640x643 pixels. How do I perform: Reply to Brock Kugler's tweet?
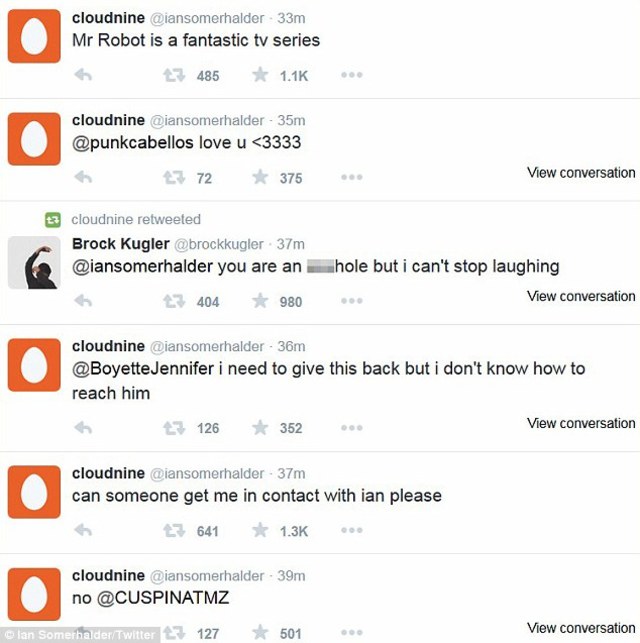point(83,301)
